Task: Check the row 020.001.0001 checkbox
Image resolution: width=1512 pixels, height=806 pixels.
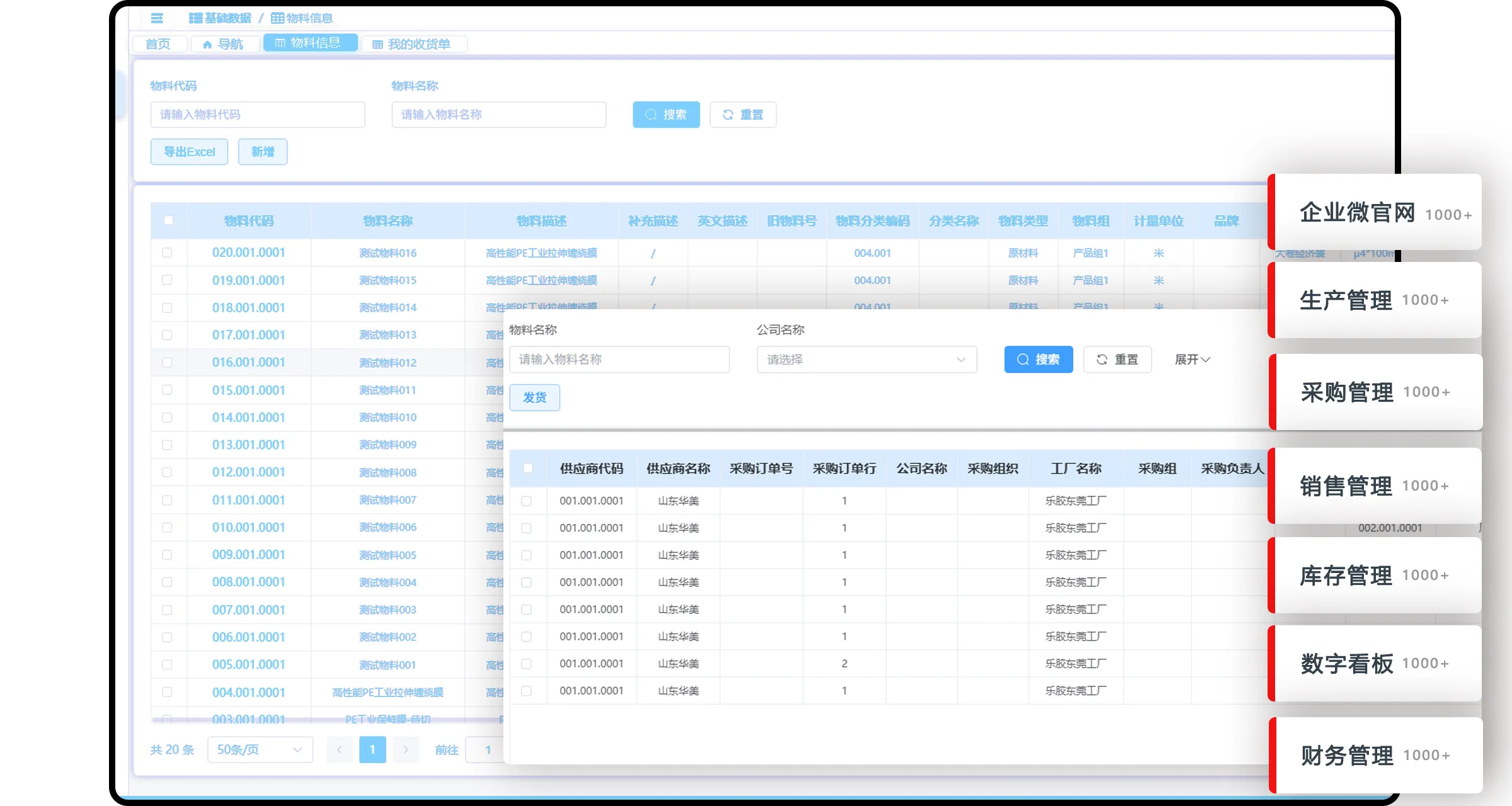Action: [x=167, y=253]
